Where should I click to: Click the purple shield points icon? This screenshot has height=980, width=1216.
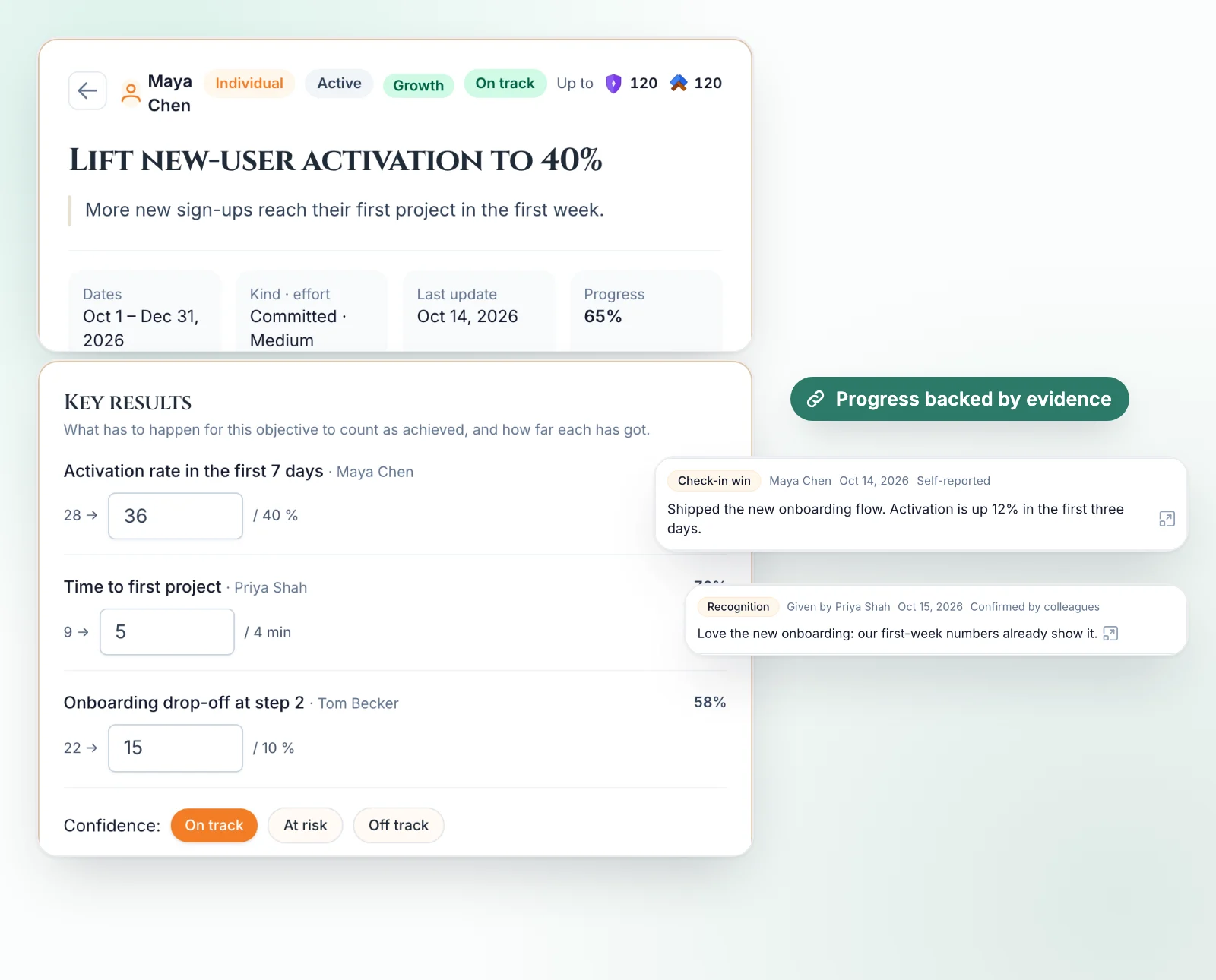[613, 84]
